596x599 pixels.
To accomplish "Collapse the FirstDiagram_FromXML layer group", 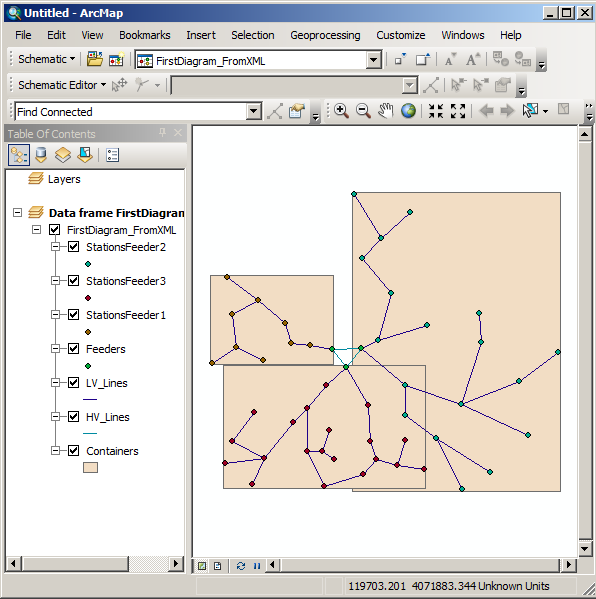I will 36,230.
